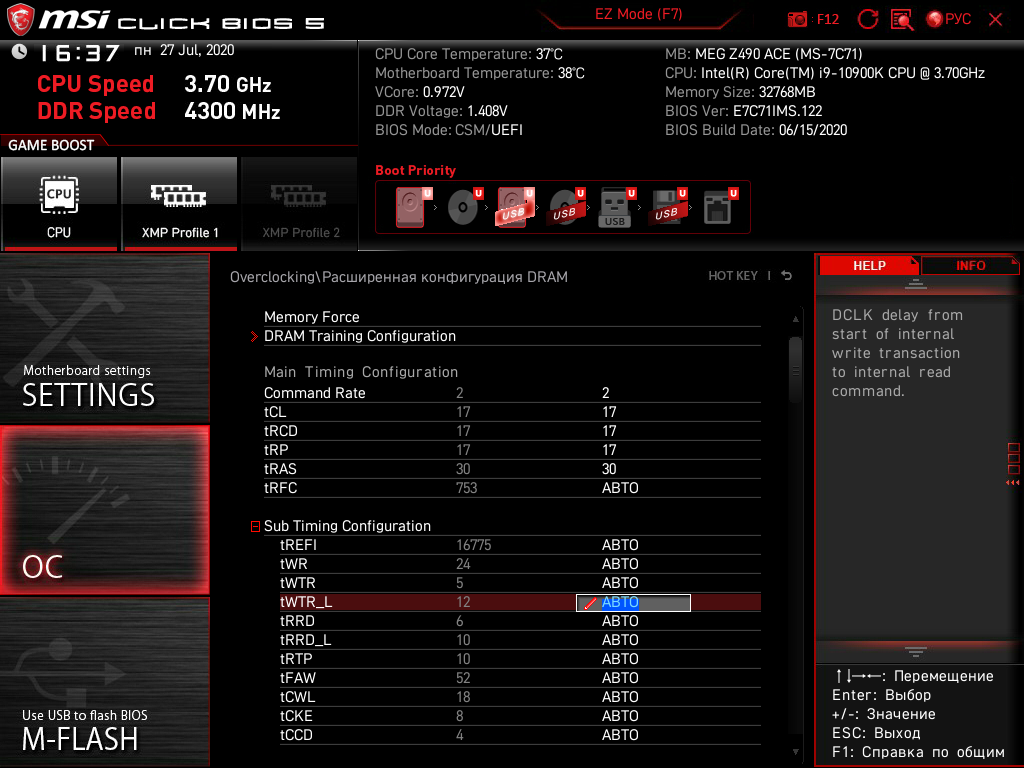The image size is (1024, 768).
Task: Open the BIOS search magnifier icon
Action: coord(902,19)
